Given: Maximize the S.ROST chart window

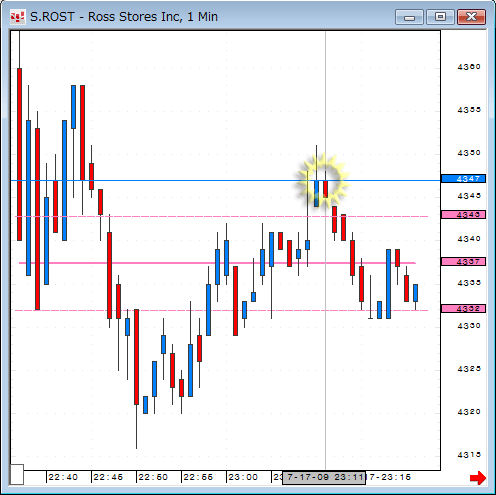Looking at the screenshot, I should 440,17.
